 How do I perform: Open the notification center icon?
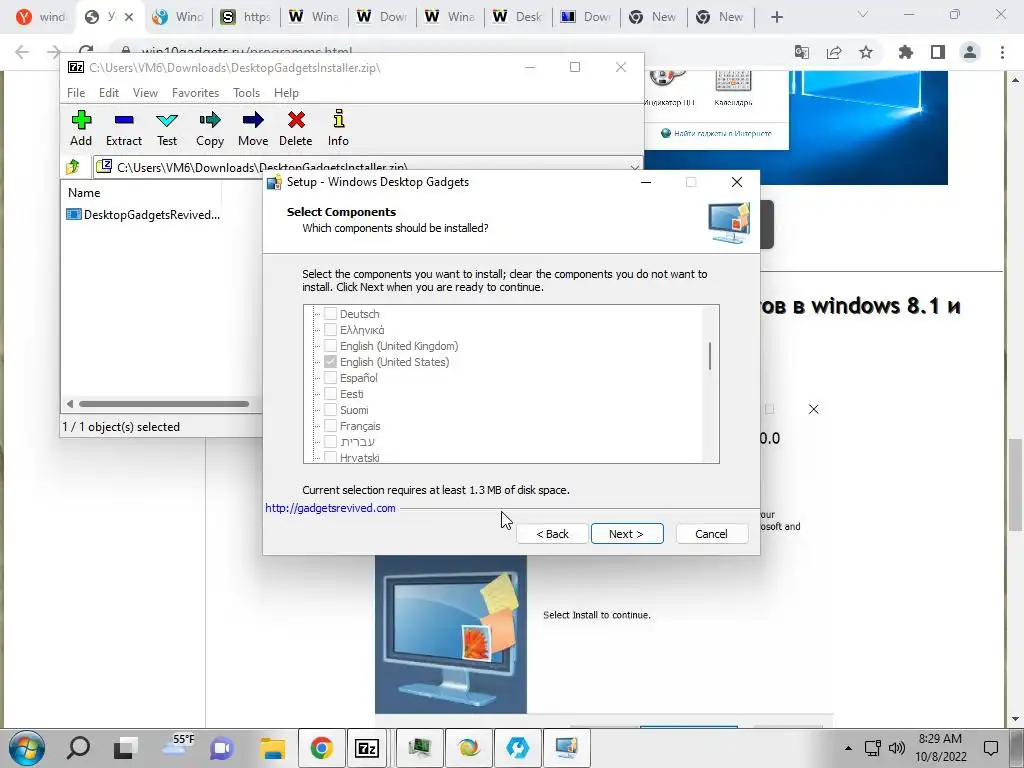pos(991,748)
